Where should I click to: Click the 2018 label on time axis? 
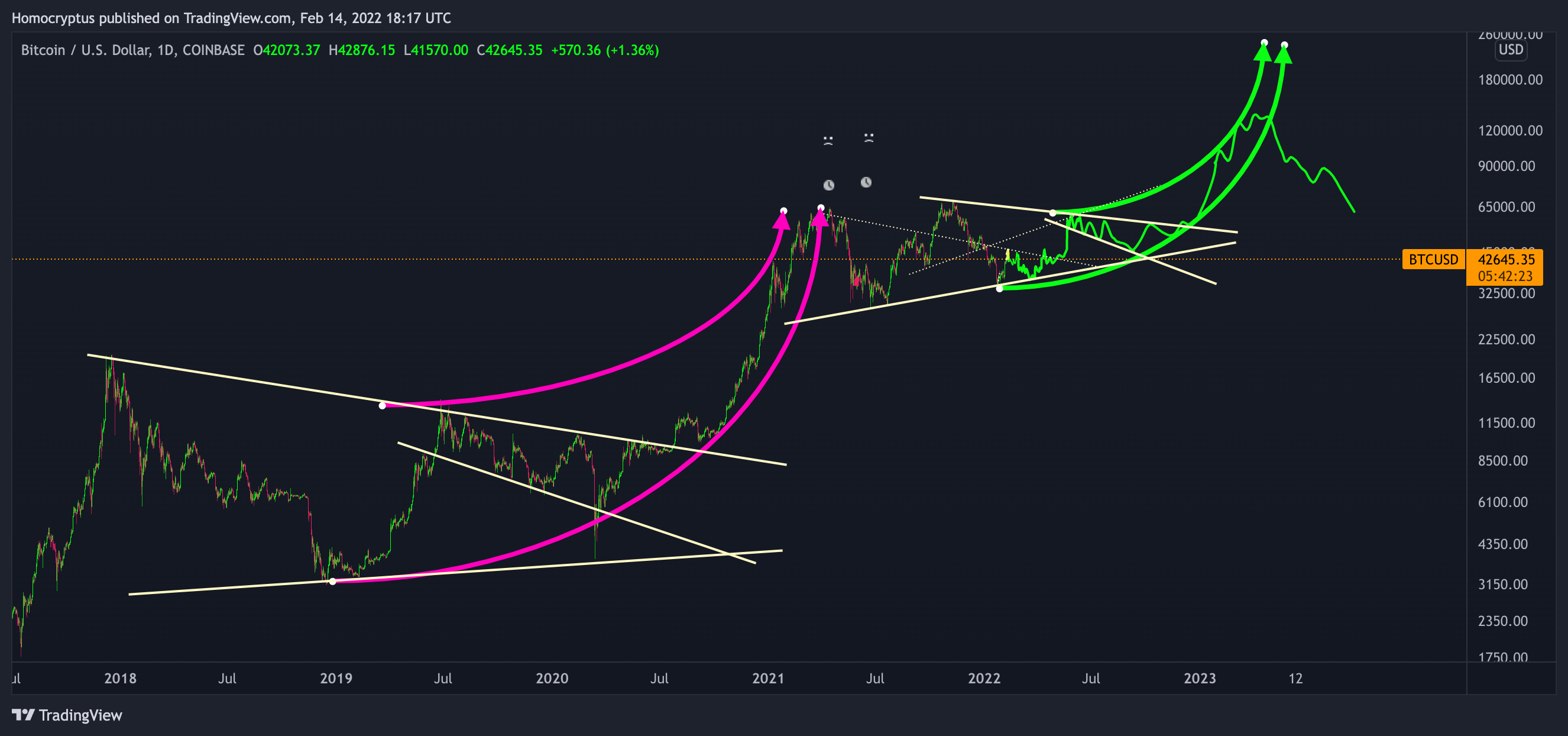click(121, 678)
